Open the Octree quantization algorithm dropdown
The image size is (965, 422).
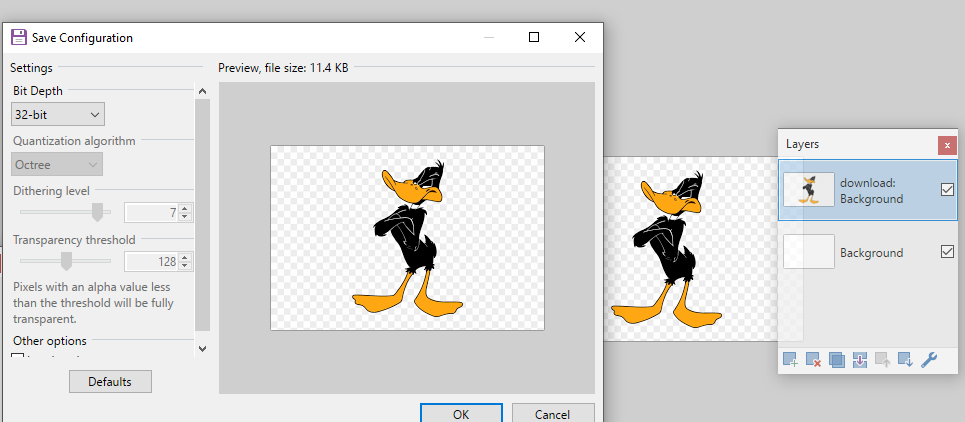click(x=57, y=164)
